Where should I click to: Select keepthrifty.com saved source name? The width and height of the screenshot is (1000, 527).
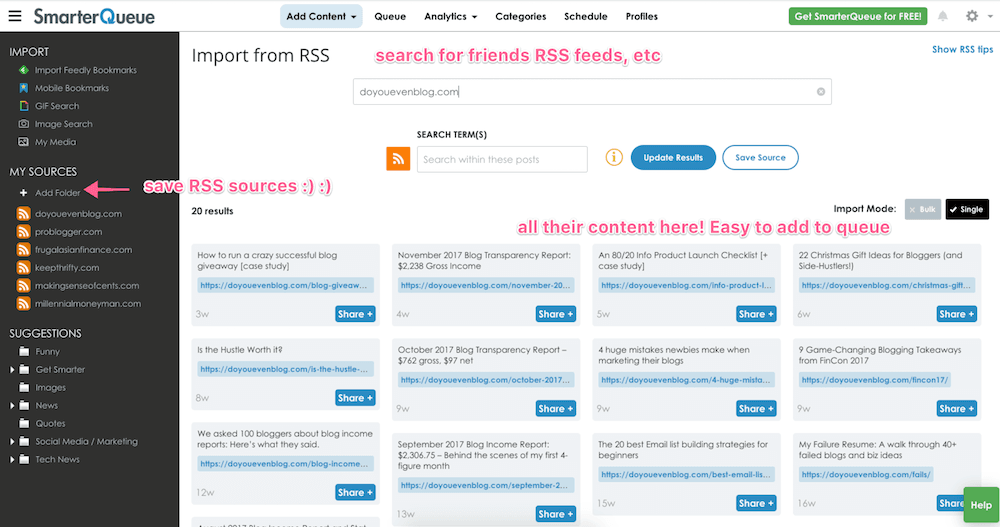pos(67,267)
